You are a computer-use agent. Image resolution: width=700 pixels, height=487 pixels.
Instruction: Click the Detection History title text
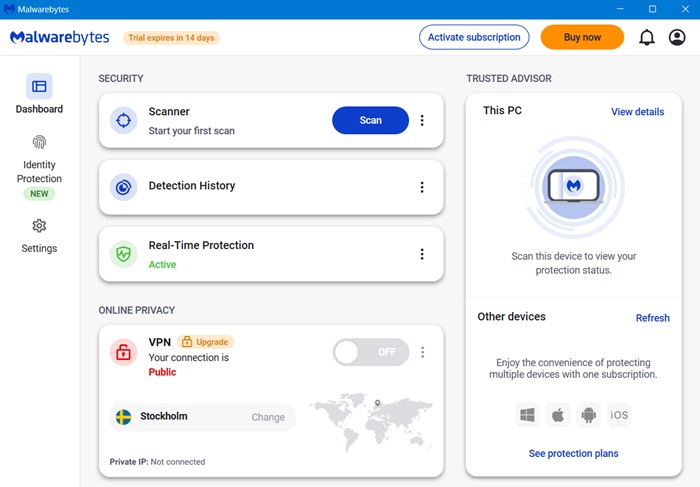pyautogui.click(x=192, y=186)
